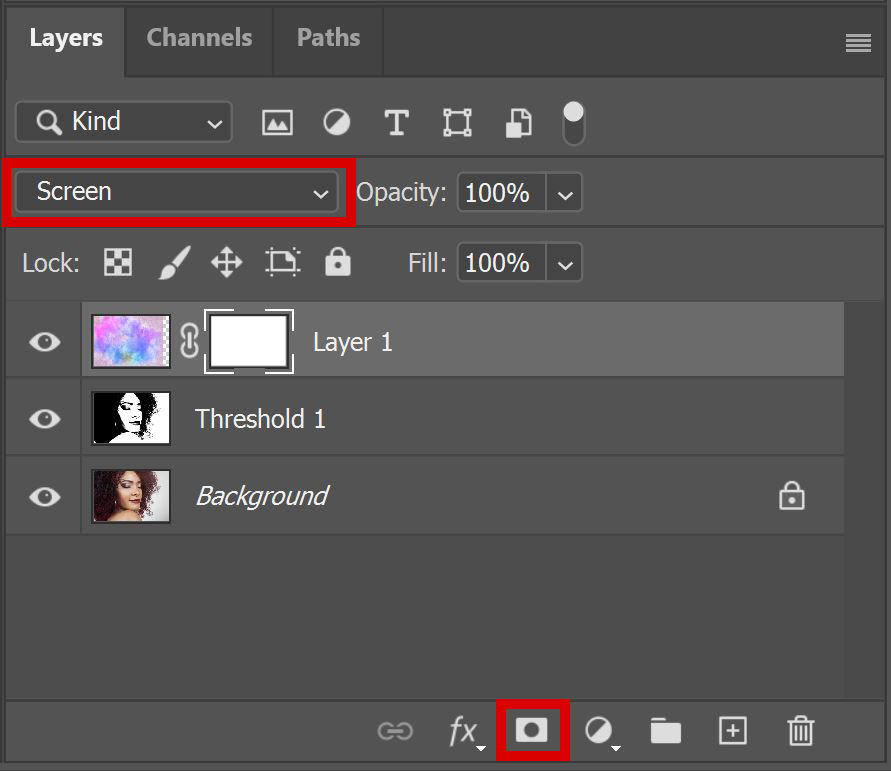Create a new layer plus icon

tap(733, 730)
